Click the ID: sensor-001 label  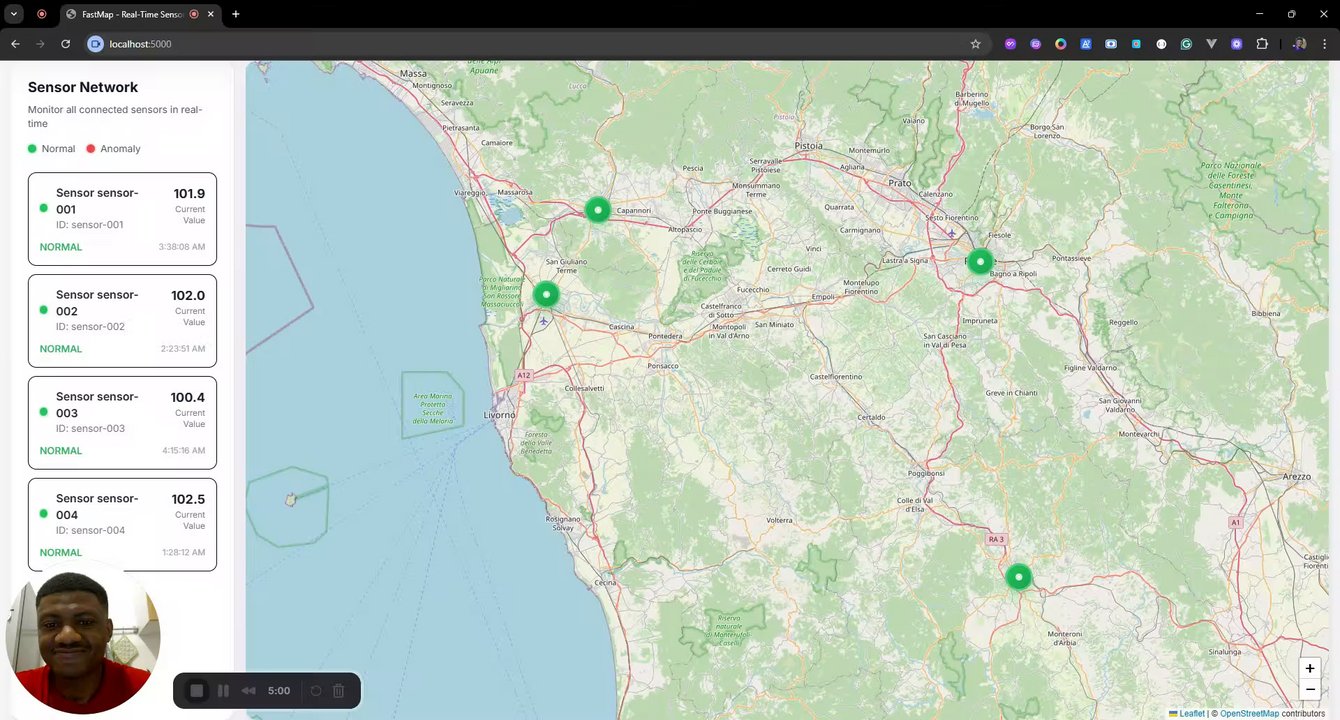point(90,225)
